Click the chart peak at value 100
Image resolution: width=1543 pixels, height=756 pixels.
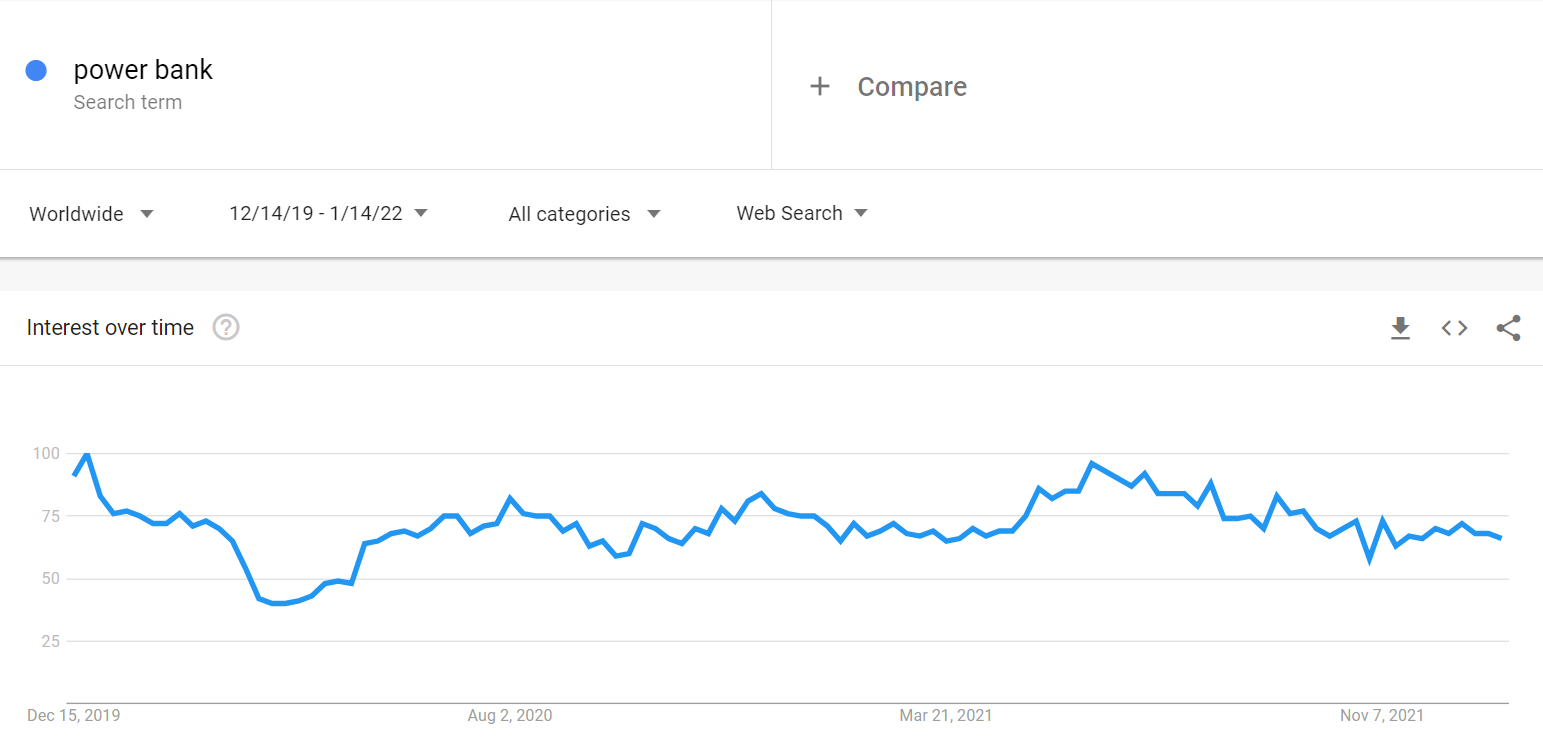tap(87, 454)
